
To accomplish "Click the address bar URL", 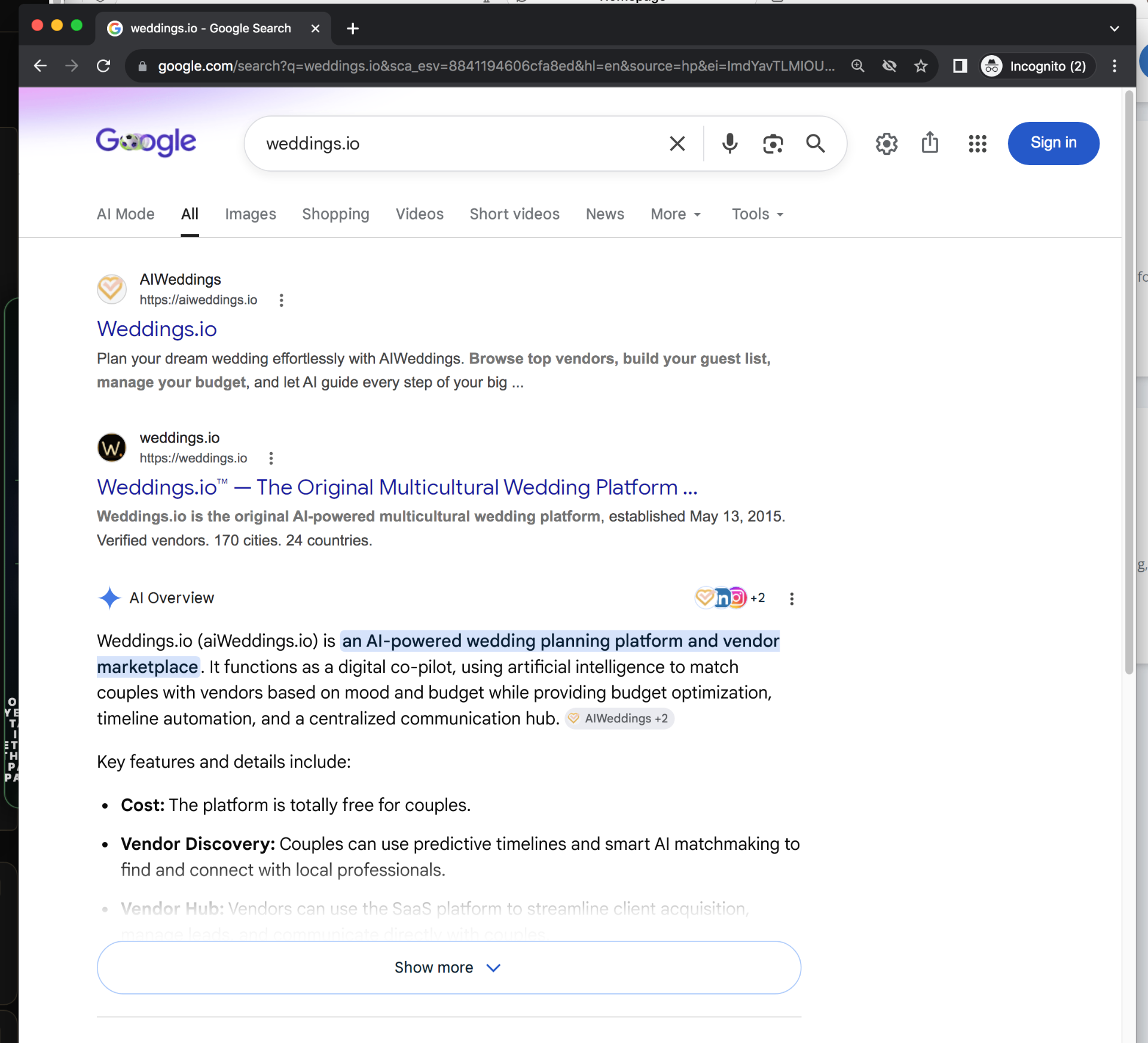I will pyautogui.click(x=496, y=66).
